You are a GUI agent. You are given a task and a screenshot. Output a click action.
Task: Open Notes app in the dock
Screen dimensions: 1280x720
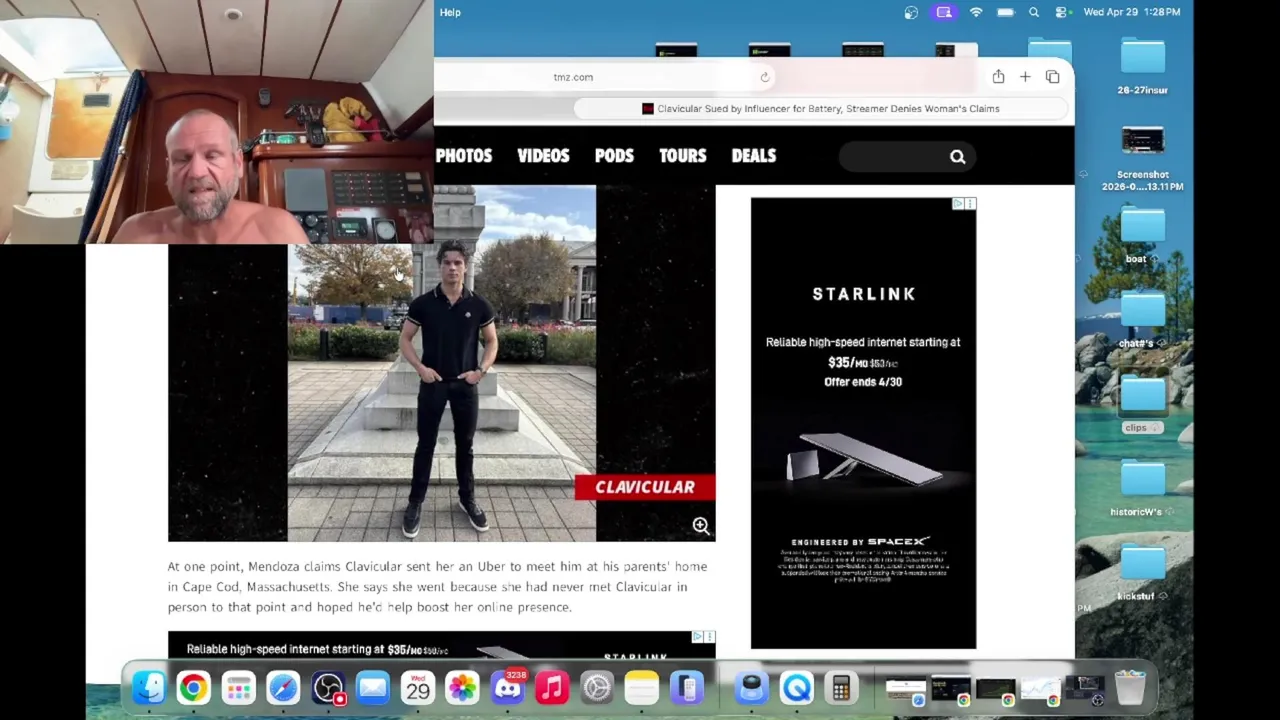coord(642,688)
